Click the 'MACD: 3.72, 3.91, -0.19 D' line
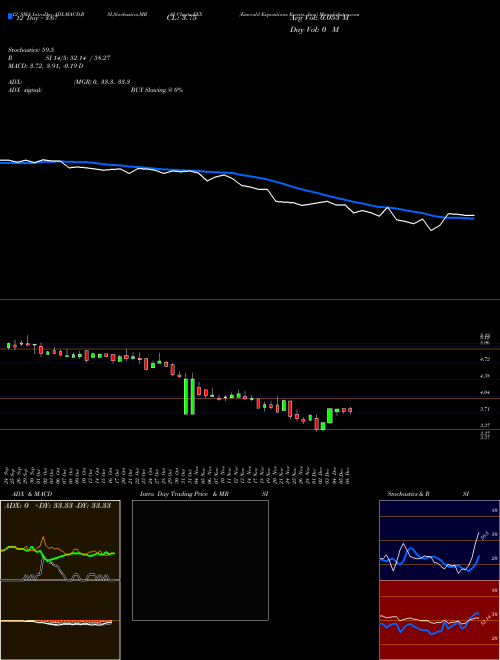Screen dimensions: 500x660 [45, 66]
